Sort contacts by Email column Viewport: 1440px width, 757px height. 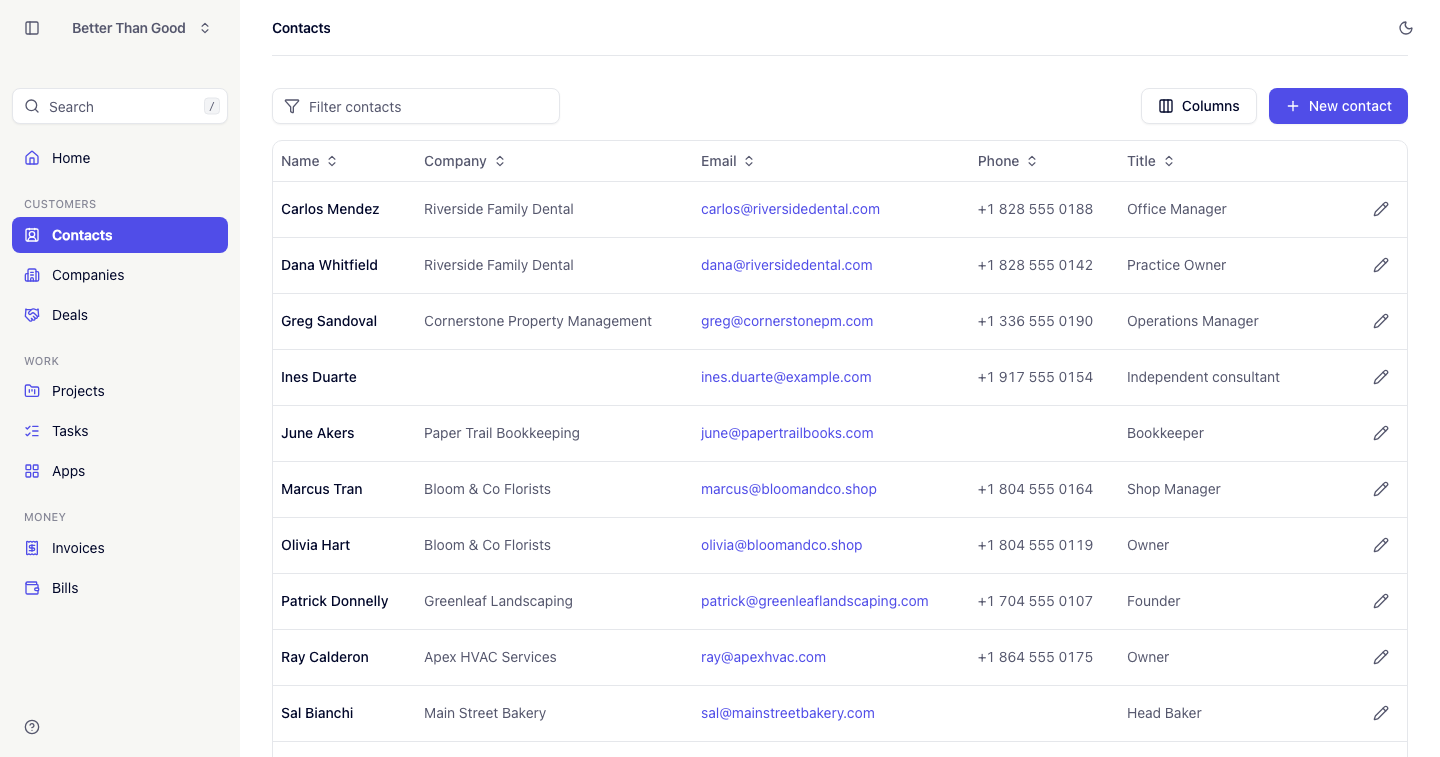coord(727,161)
